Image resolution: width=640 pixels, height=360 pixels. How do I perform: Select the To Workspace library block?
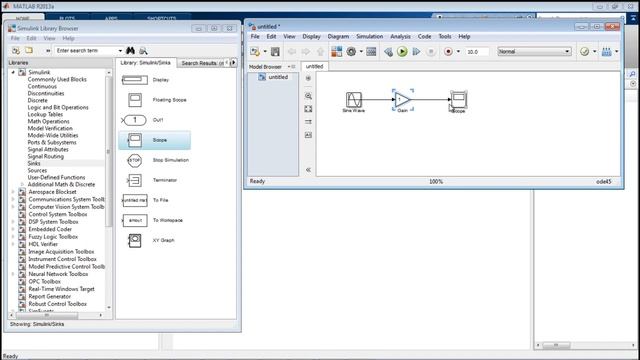(135, 220)
